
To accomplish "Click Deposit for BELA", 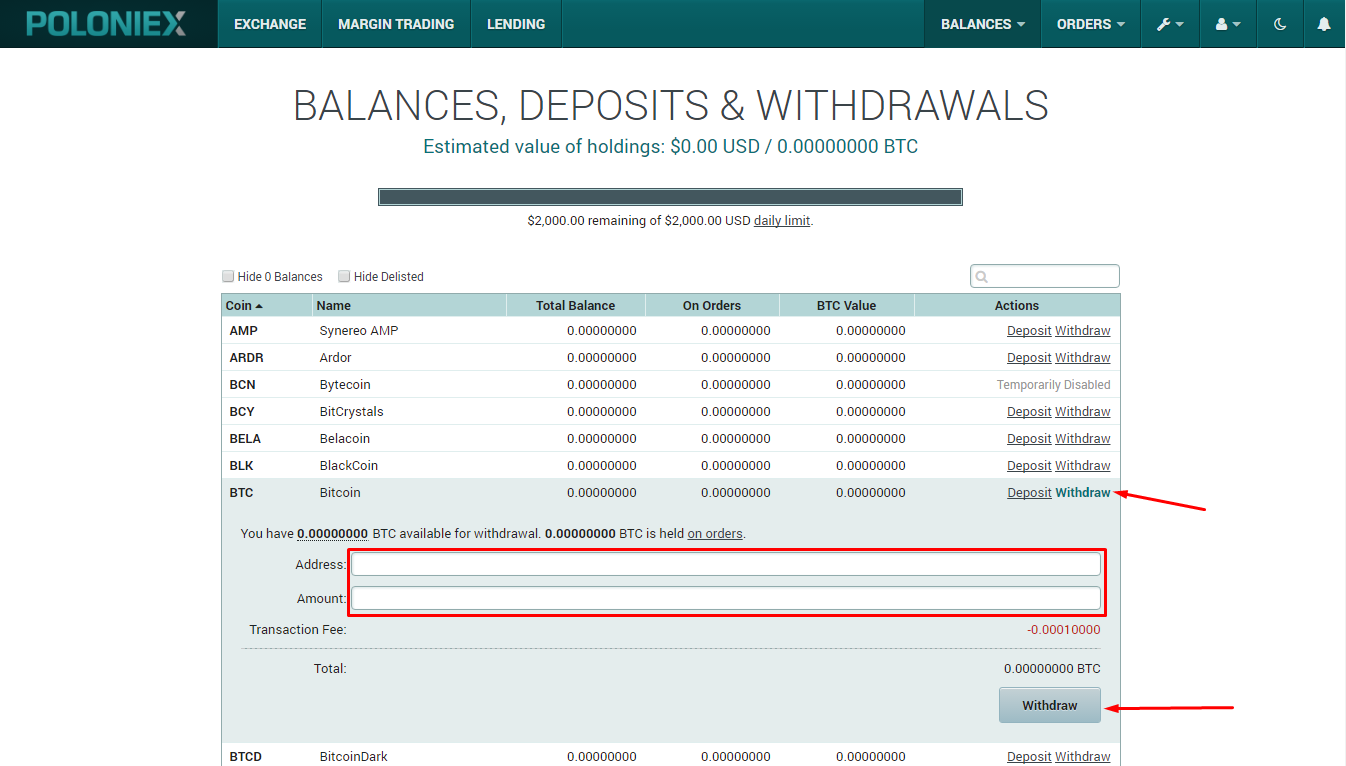I will point(1029,439).
